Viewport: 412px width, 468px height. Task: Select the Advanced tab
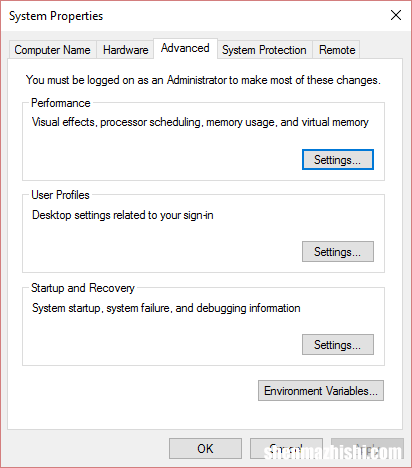pos(185,48)
